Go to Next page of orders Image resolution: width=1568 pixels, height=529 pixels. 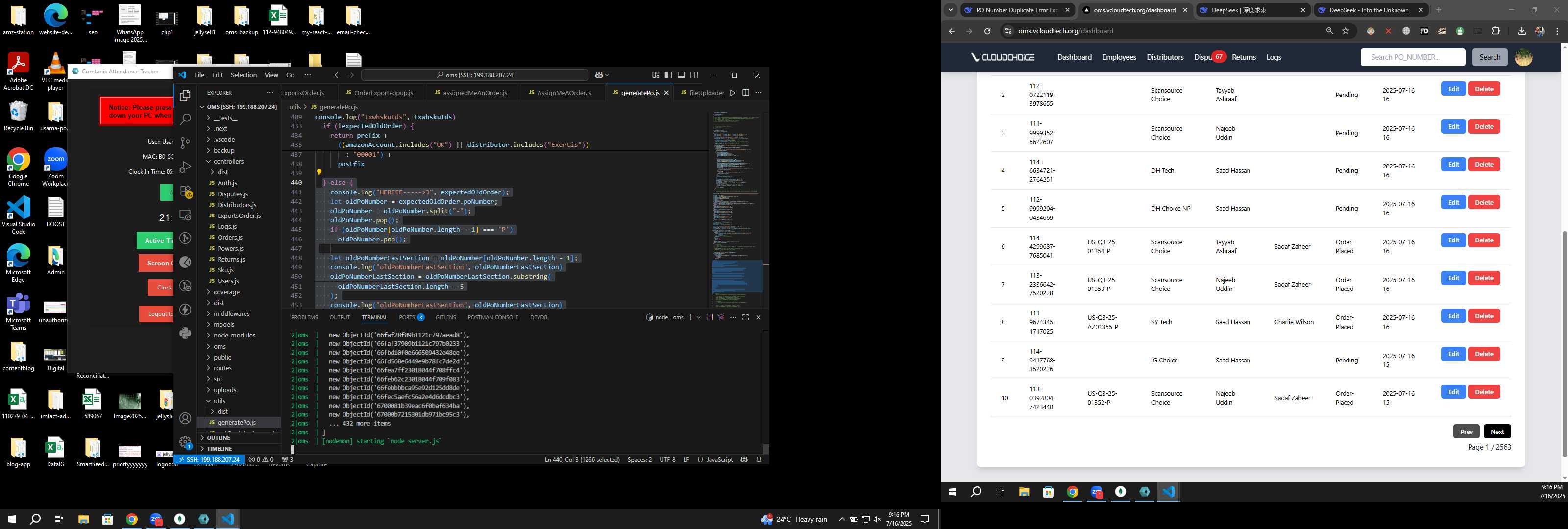1497,432
